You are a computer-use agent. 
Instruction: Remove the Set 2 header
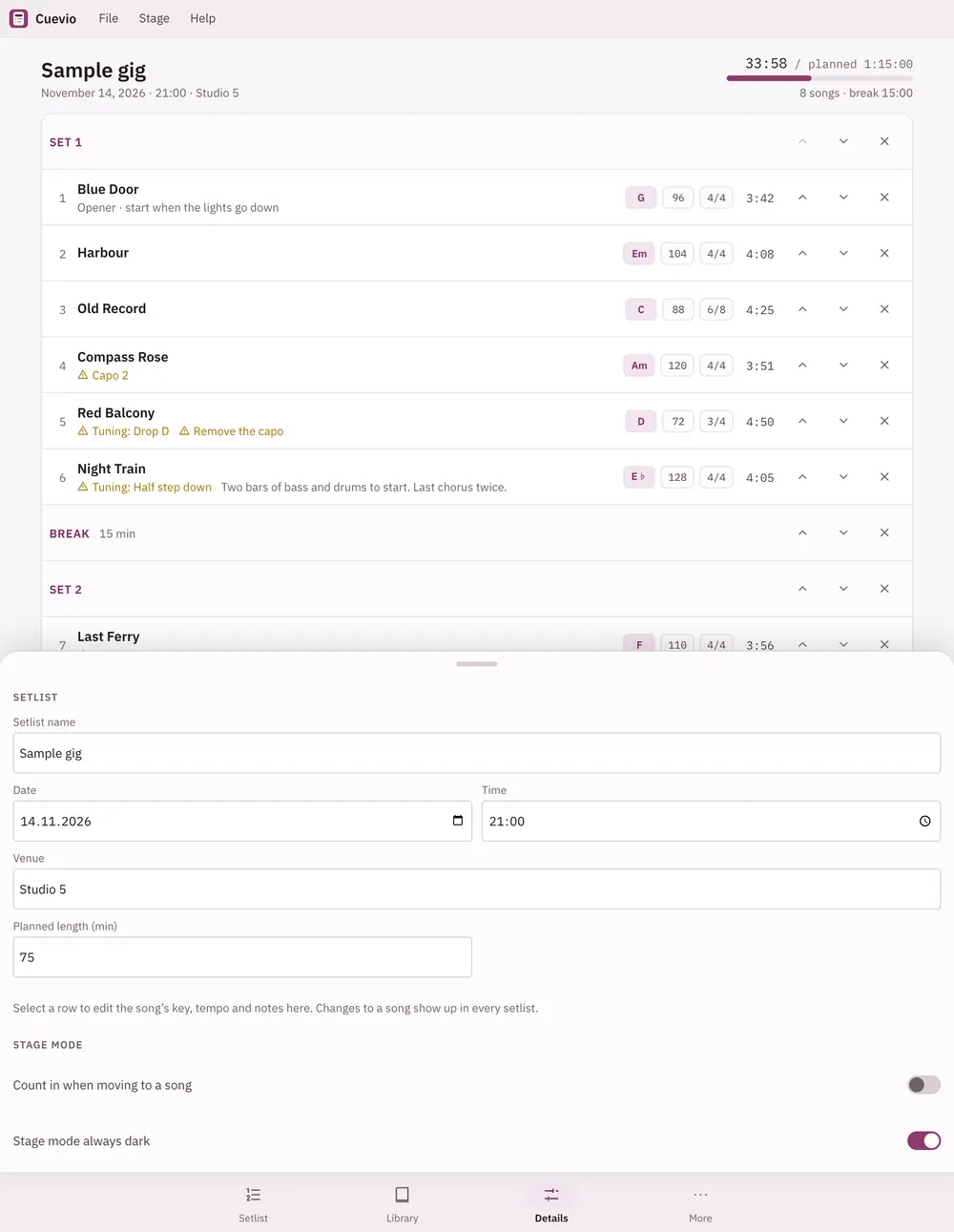coord(884,589)
